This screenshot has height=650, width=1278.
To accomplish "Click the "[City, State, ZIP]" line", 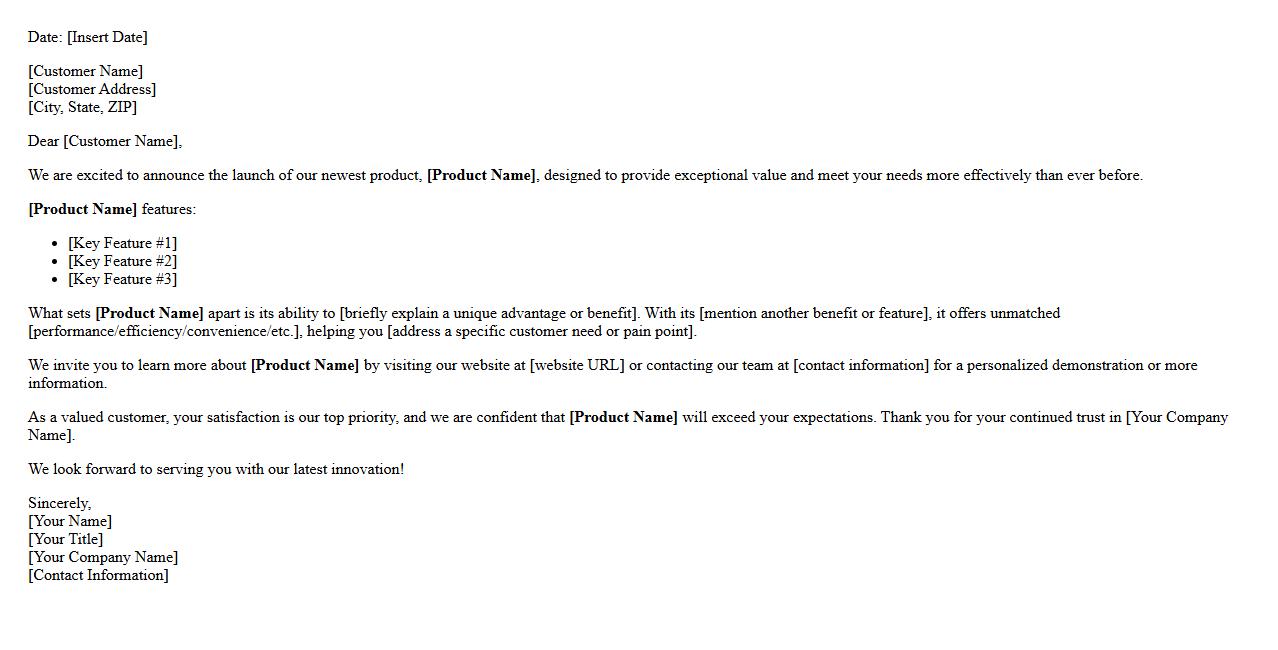I will (x=82, y=107).
